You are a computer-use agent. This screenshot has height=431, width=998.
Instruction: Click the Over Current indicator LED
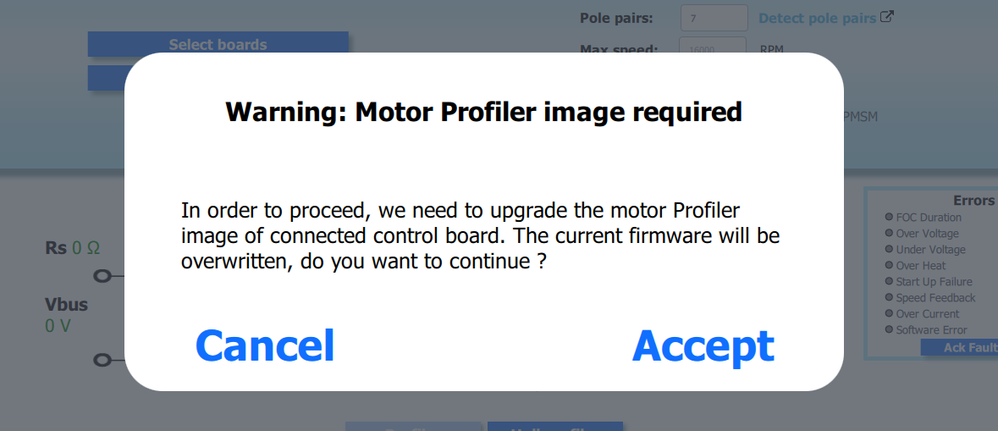tap(889, 313)
